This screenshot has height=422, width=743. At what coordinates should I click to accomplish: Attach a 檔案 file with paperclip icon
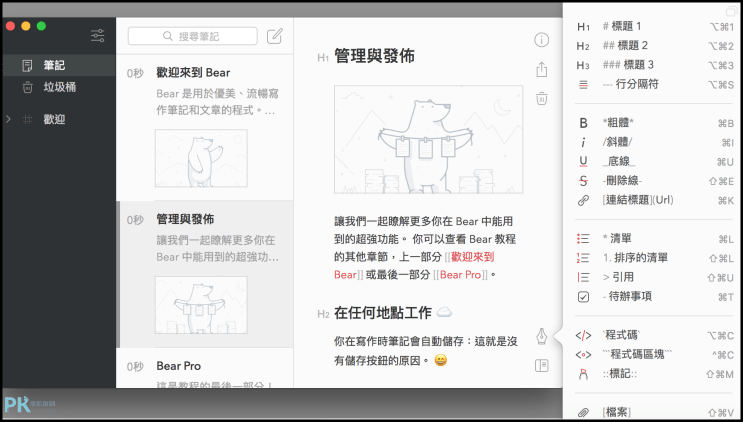583,413
